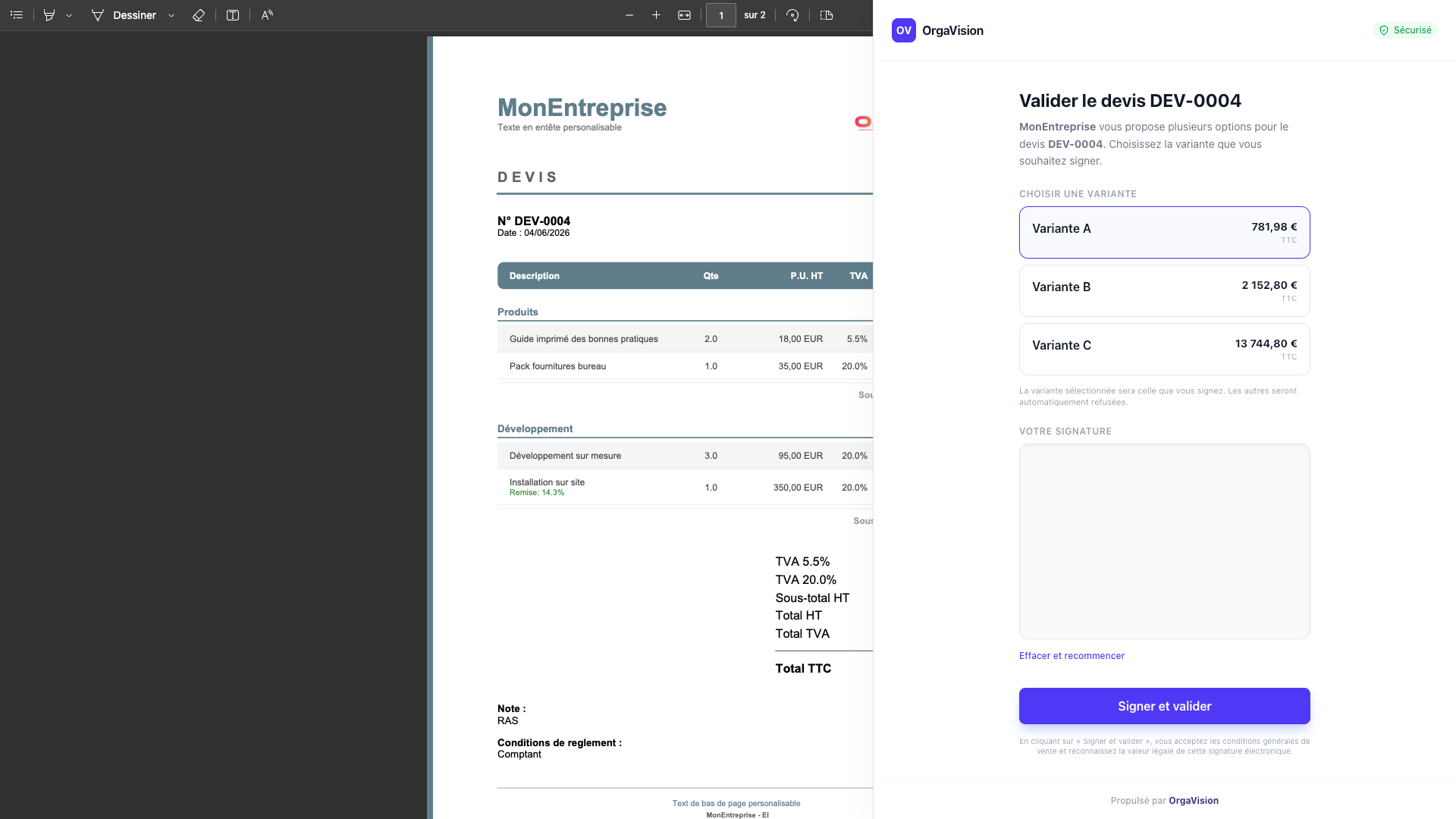
Task: Click the Description column header
Action: [x=535, y=276]
